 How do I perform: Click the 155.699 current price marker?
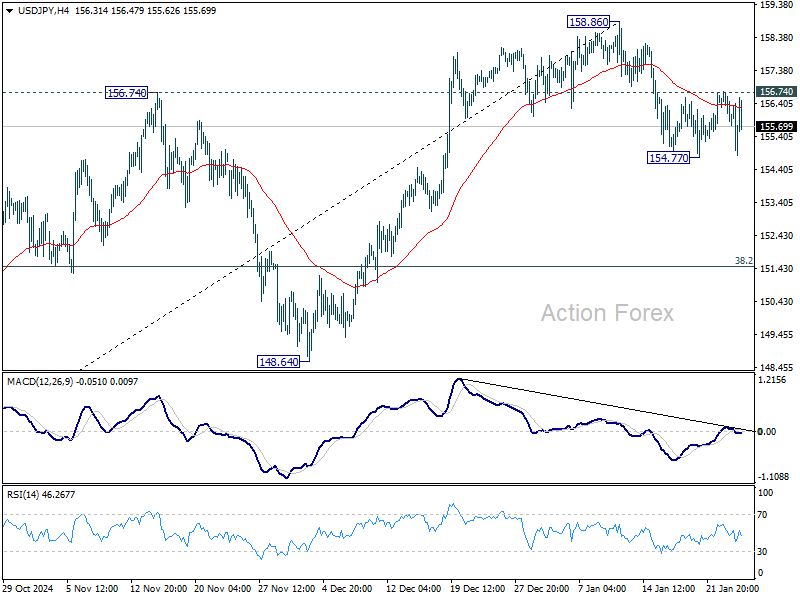777,127
